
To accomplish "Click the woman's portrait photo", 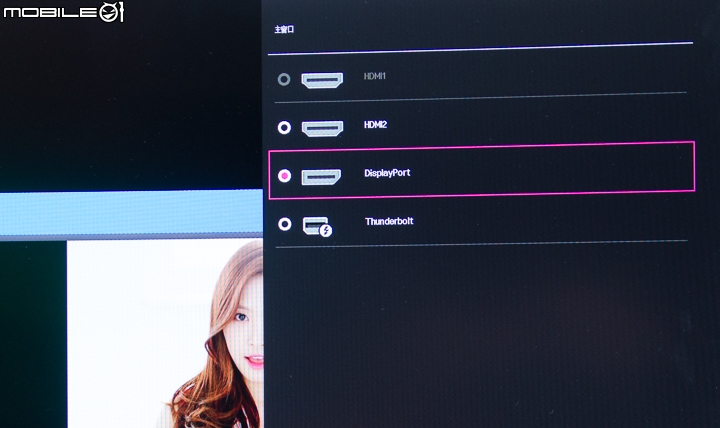I will [x=165, y=334].
